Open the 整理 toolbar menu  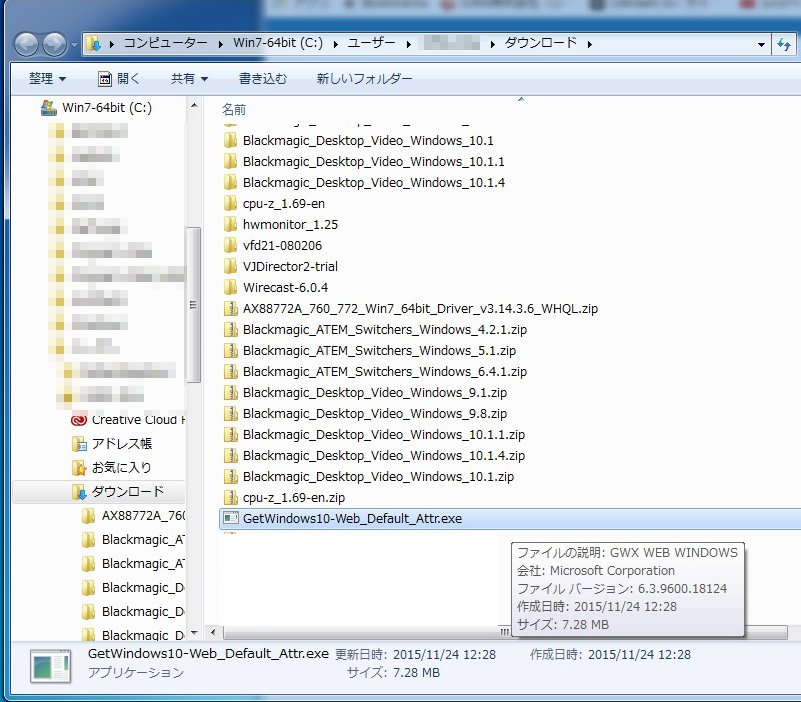pos(48,79)
